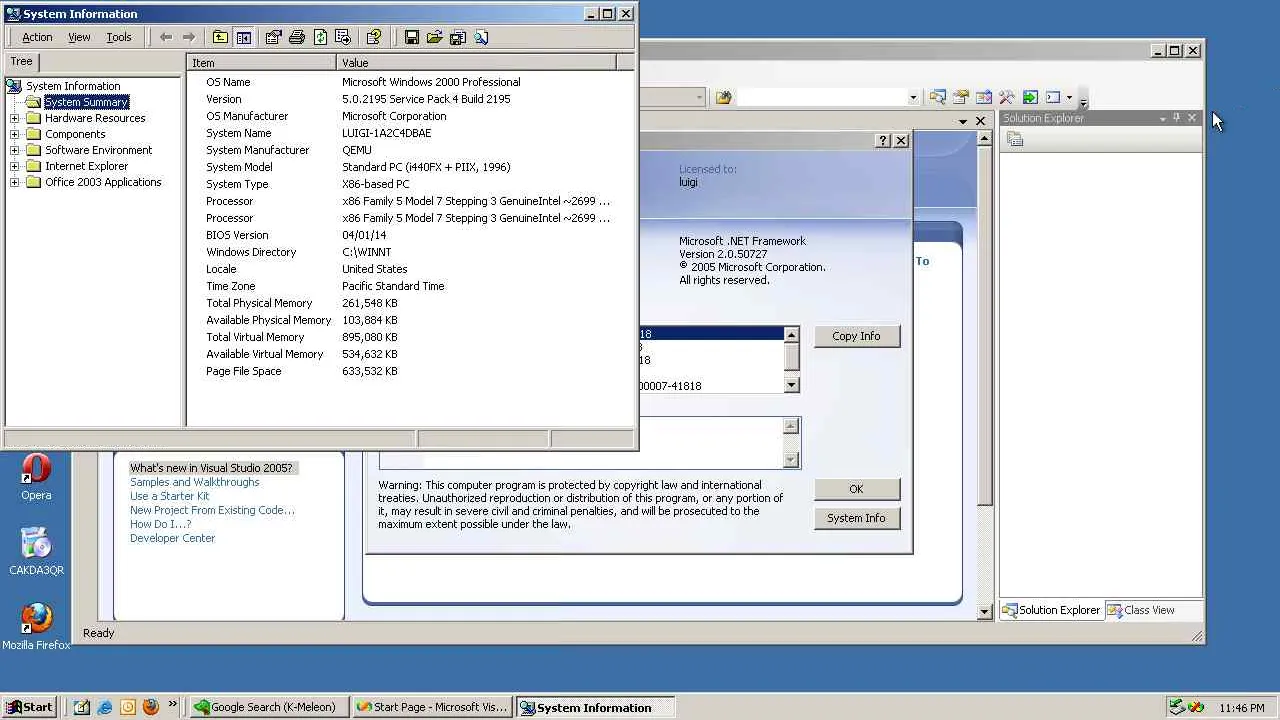Click the Firefox icon in quick launch bar
The width and height of the screenshot is (1280, 720).
(150, 707)
